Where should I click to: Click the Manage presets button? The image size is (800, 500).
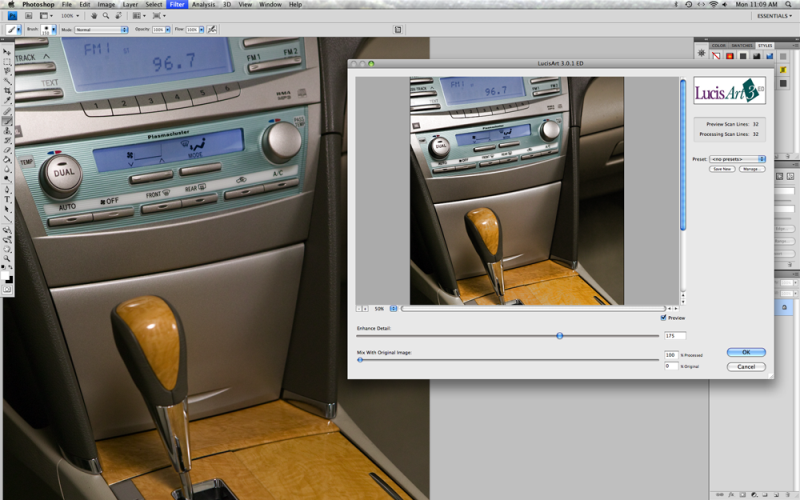(752, 169)
